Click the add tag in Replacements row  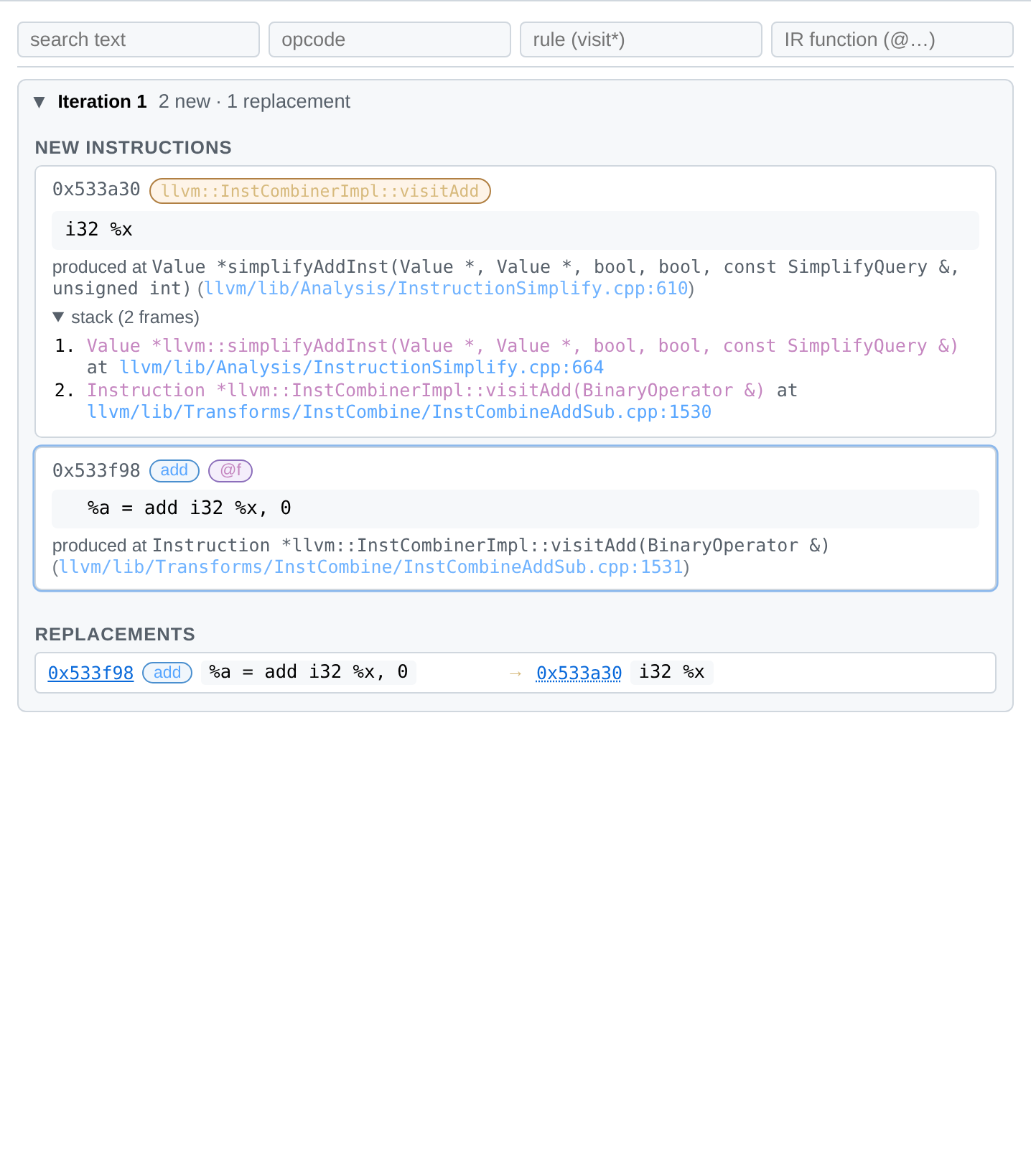[x=167, y=673]
